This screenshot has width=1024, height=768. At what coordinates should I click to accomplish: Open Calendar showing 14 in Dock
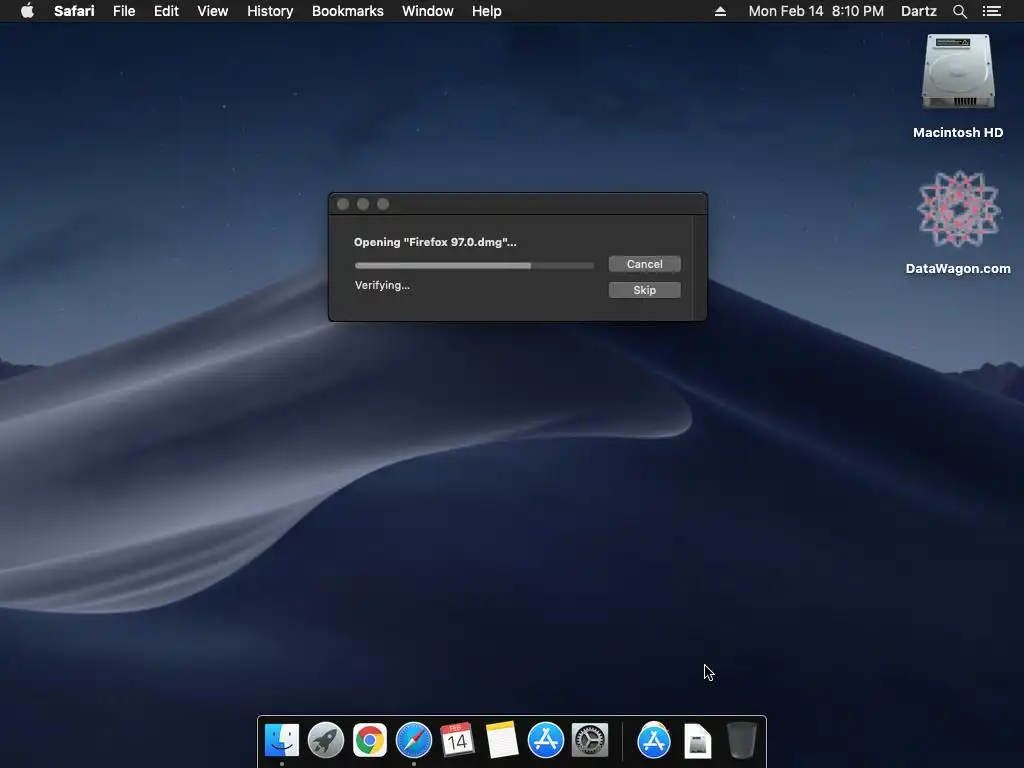tap(457, 740)
